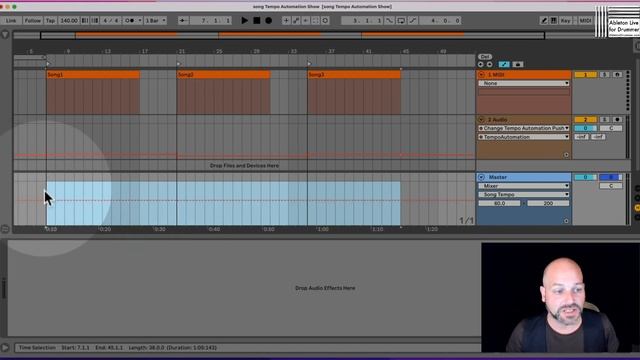Toggle Automation Mode button
Viewport: 640px width, 360px height.
(504, 64)
